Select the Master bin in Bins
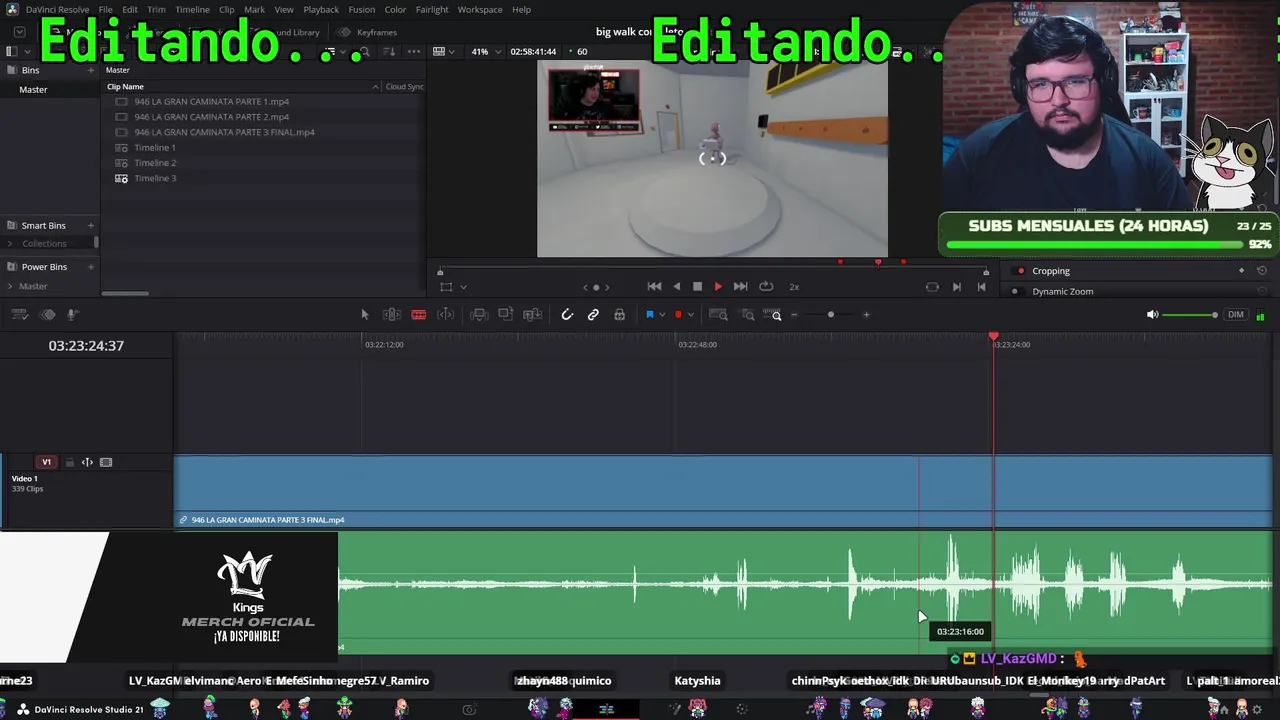Screen dimensions: 1280x720 point(33,90)
